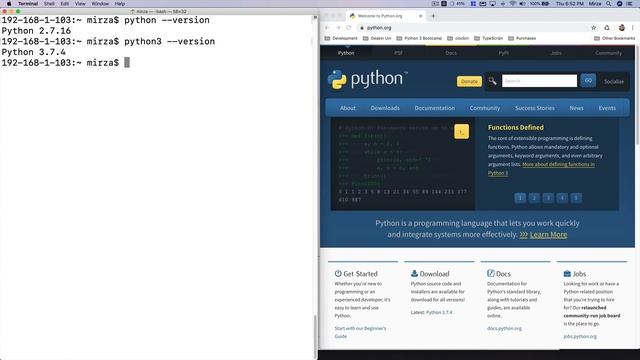Open the docs.python.org link
This screenshot has width=640, height=360.
(504, 329)
